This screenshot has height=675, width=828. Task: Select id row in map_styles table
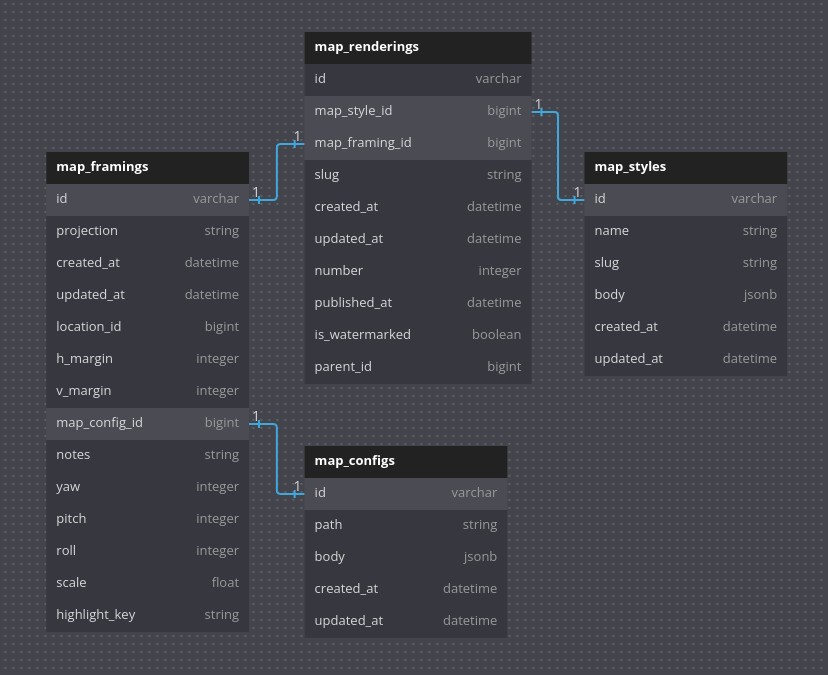click(685, 200)
